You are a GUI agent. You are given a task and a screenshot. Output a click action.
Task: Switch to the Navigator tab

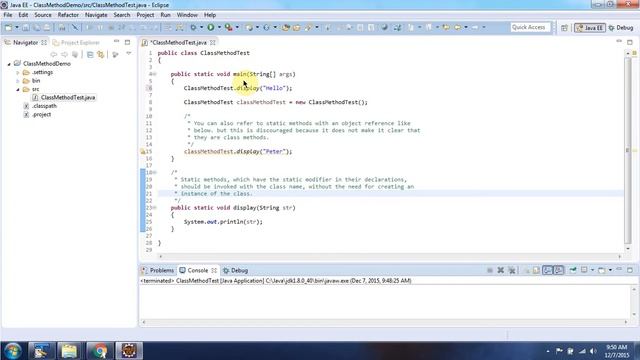[25, 42]
